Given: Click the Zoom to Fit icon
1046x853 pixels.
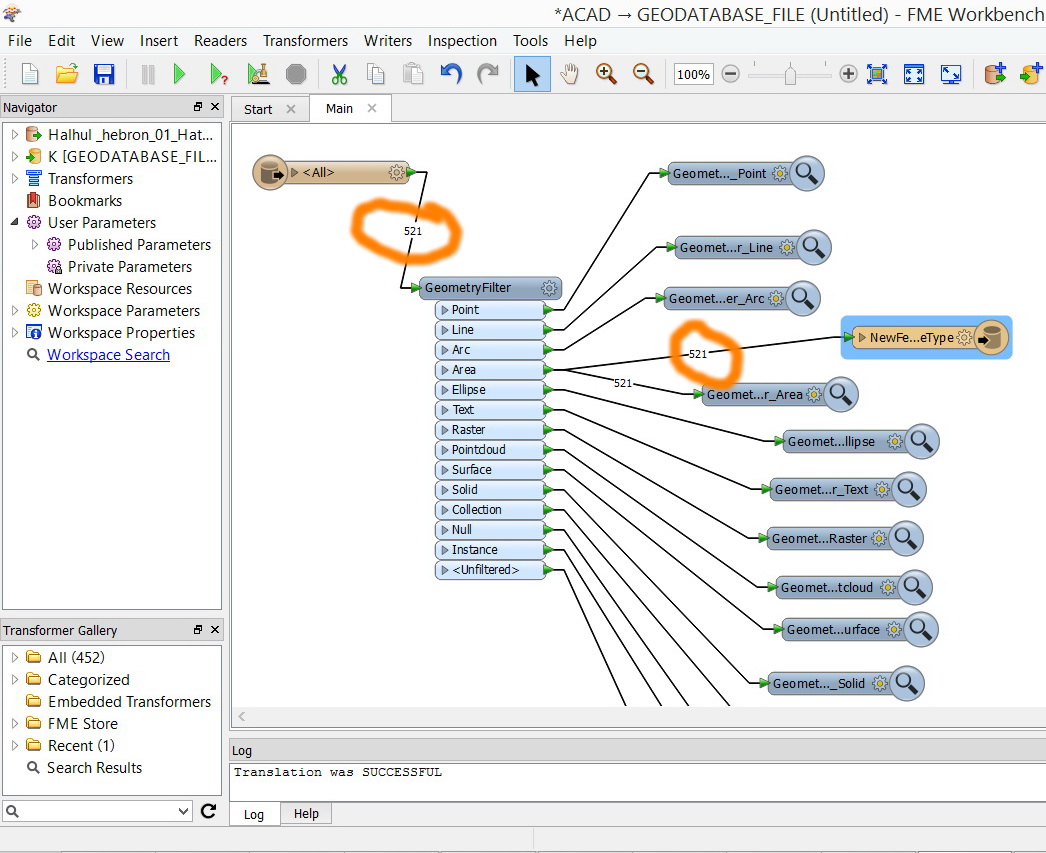Looking at the screenshot, I should tap(913, 73).
